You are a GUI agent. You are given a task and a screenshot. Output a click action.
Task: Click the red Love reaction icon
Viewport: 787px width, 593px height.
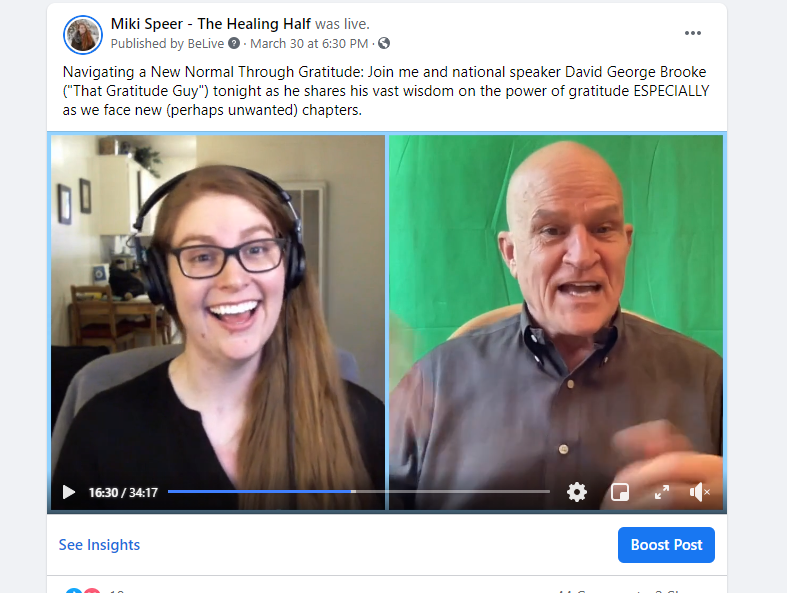click(92, 590)
